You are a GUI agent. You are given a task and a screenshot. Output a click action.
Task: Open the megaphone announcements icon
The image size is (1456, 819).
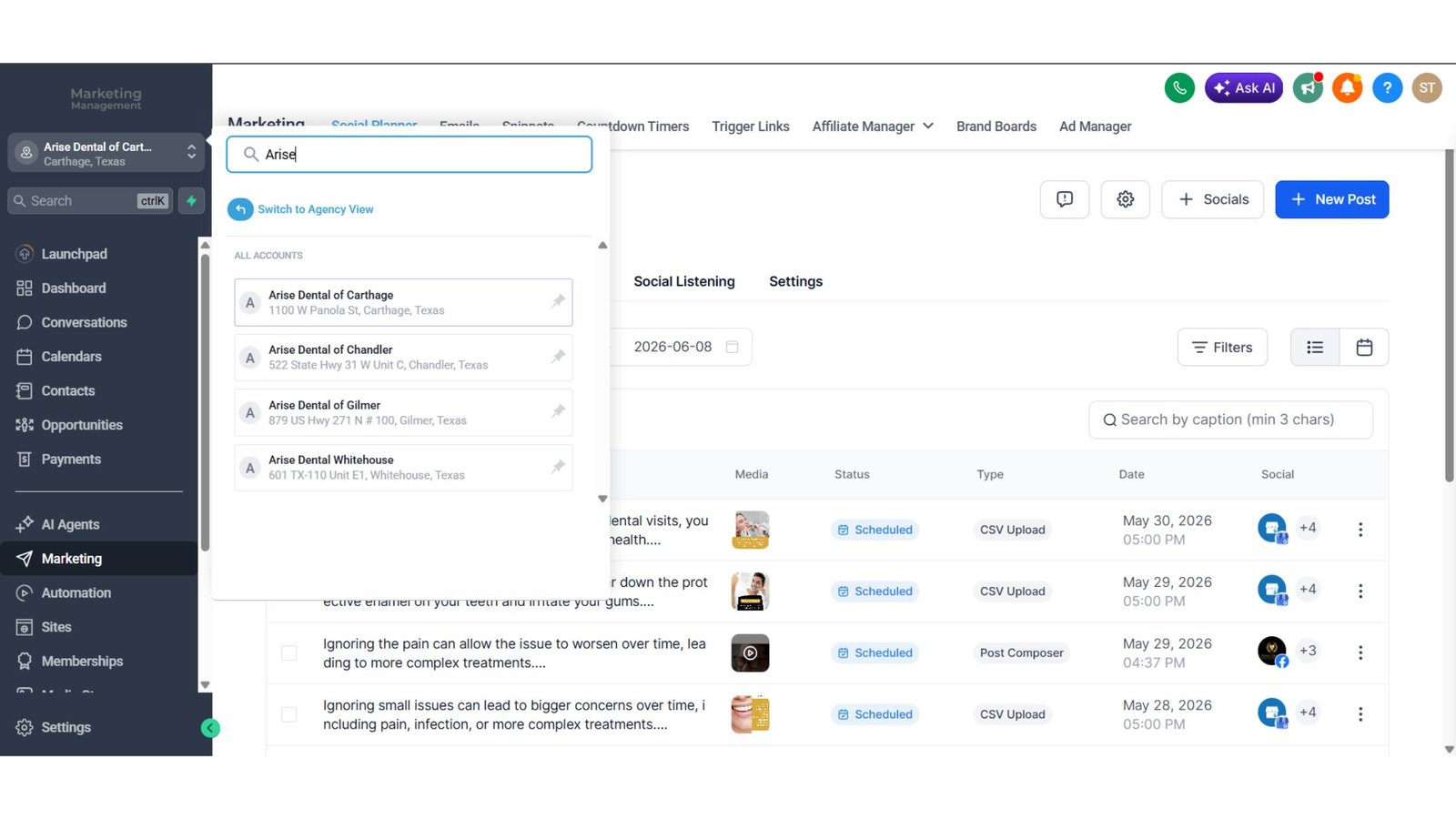(x=1308, y=87)
